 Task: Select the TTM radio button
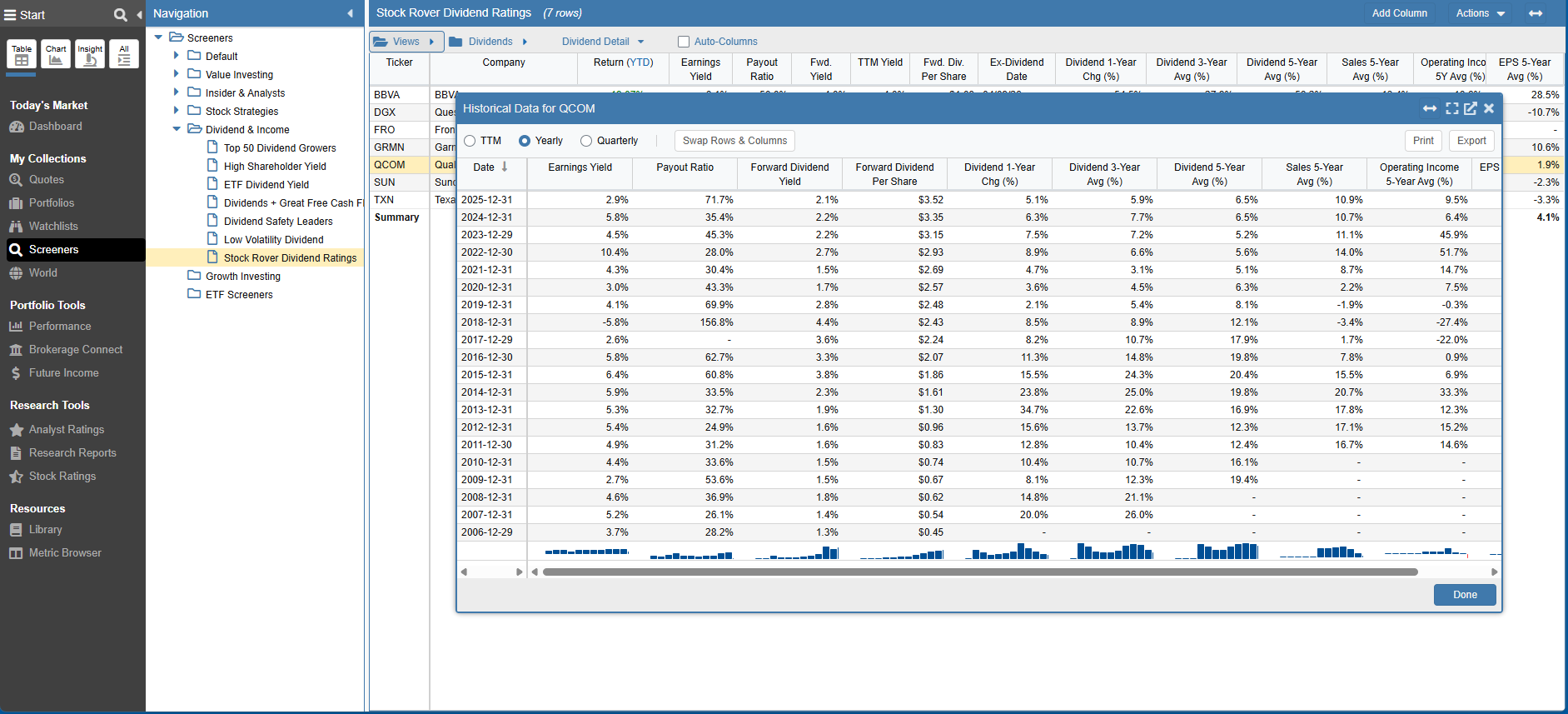point(470,141)
